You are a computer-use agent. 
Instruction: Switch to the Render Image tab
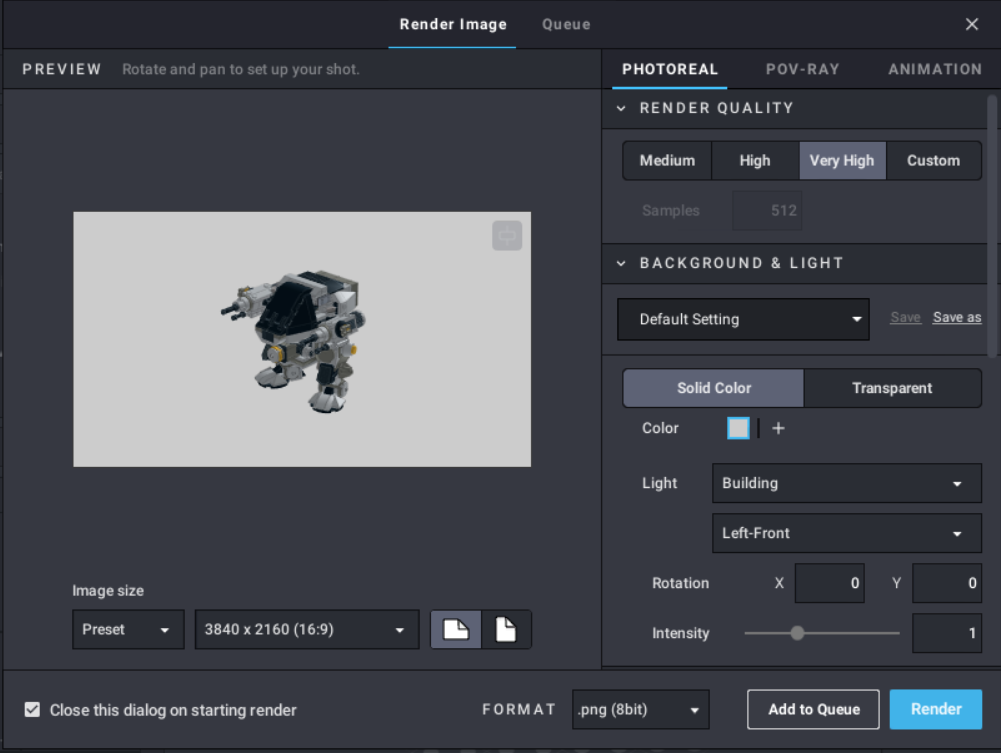453,24
